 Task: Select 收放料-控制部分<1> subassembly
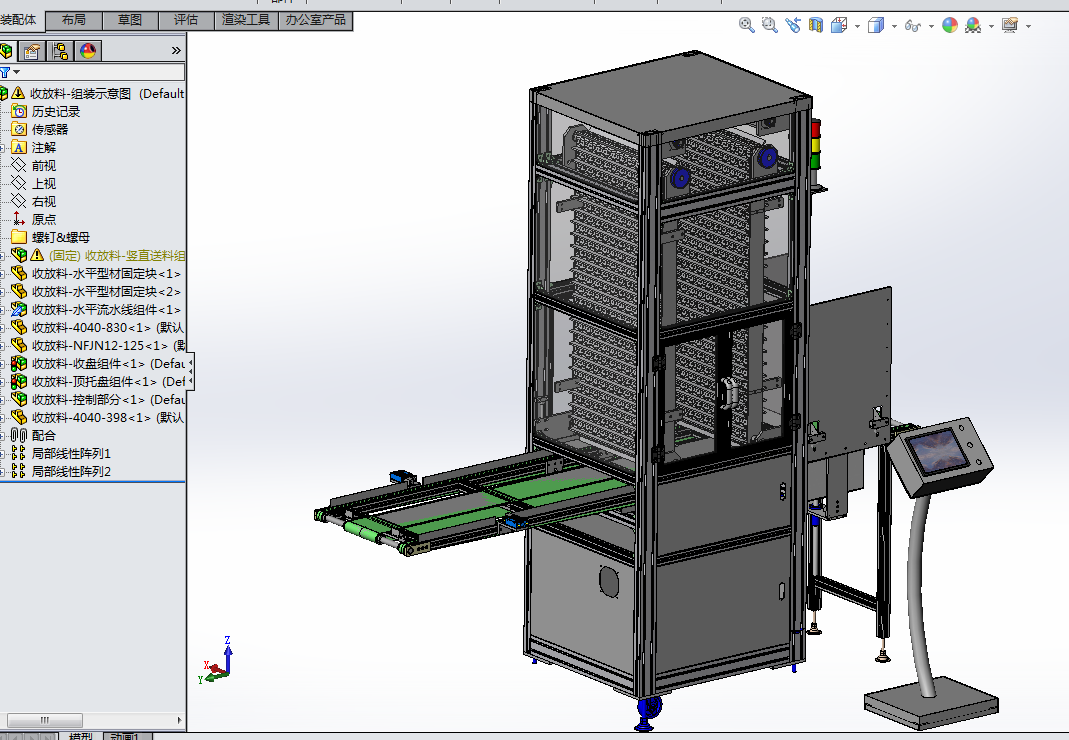[108, 399]
